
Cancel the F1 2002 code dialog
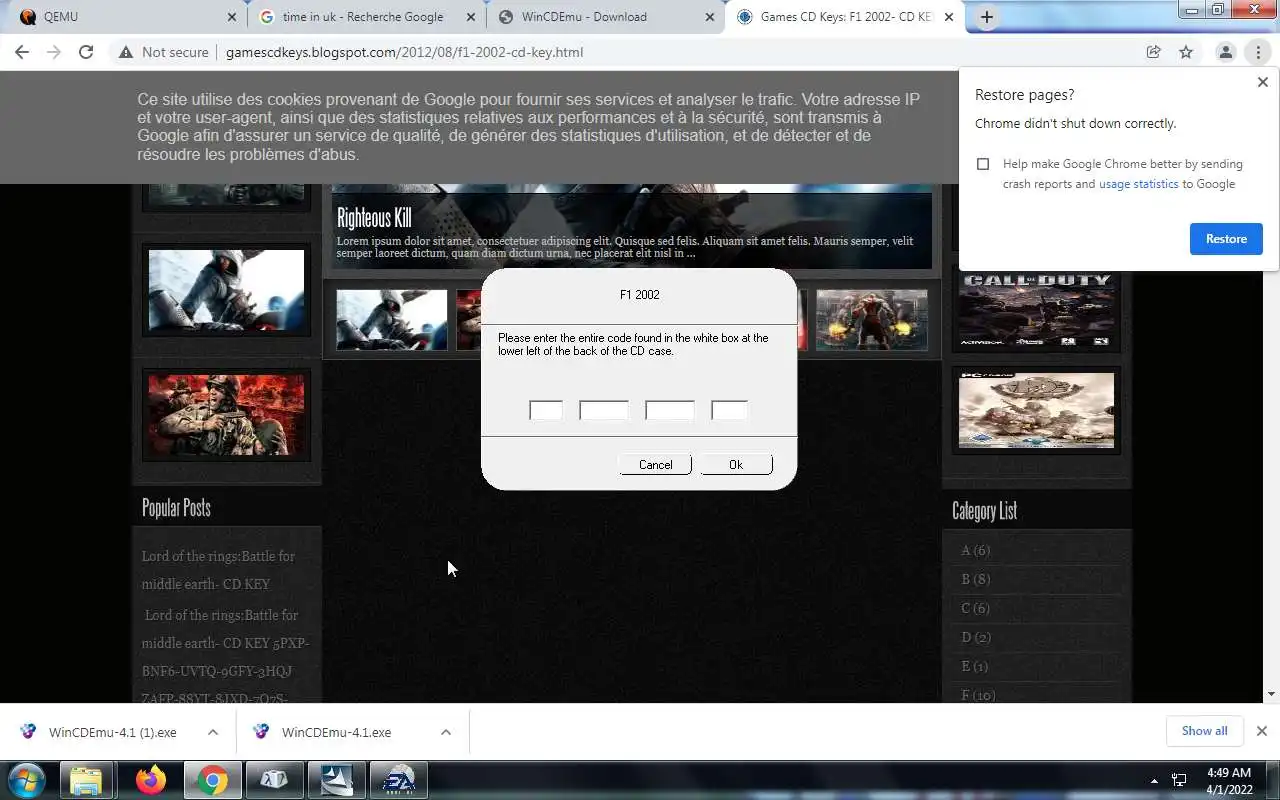[x=656, y=464]
